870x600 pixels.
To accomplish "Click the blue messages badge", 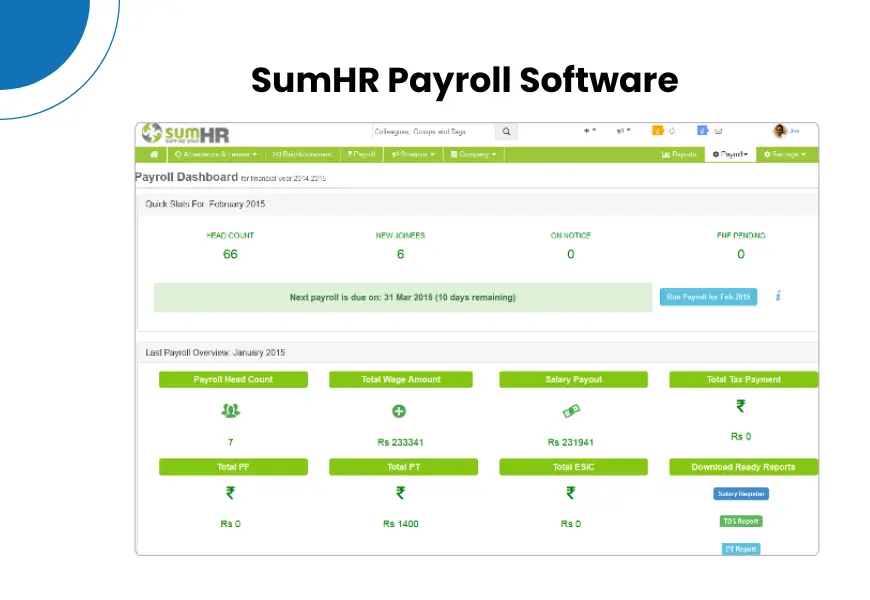I will click(x=702, y=130).
